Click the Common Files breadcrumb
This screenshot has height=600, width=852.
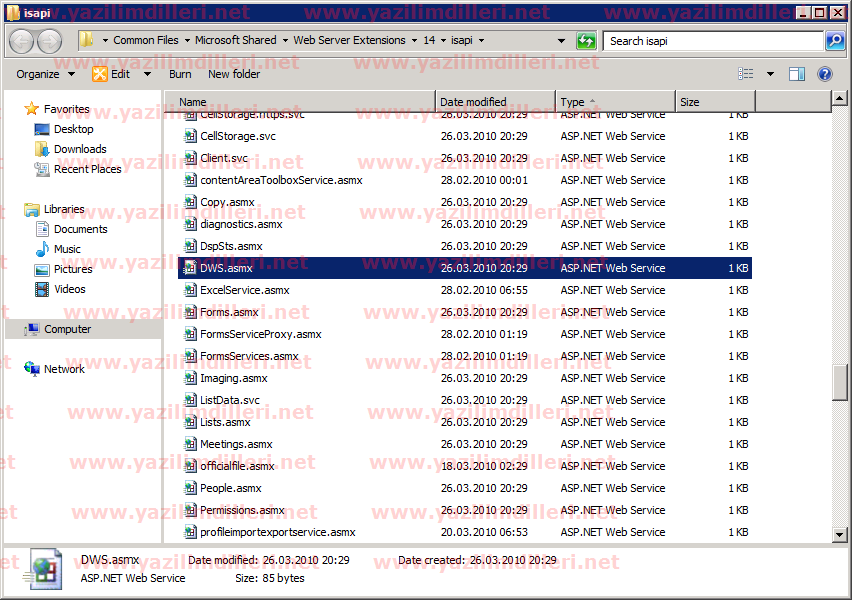point(146,40)
